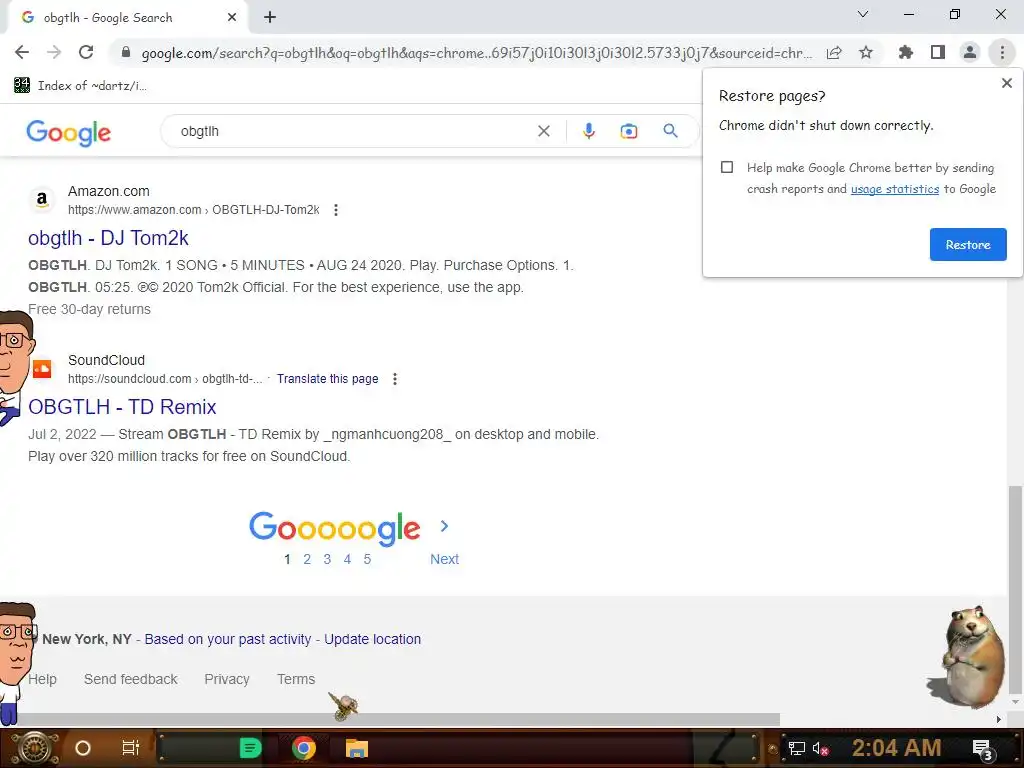Go to results page 2
Image resolution: width=1024 pixels, height=768 pixels.
pyautogui.click(x=307, y=559)
